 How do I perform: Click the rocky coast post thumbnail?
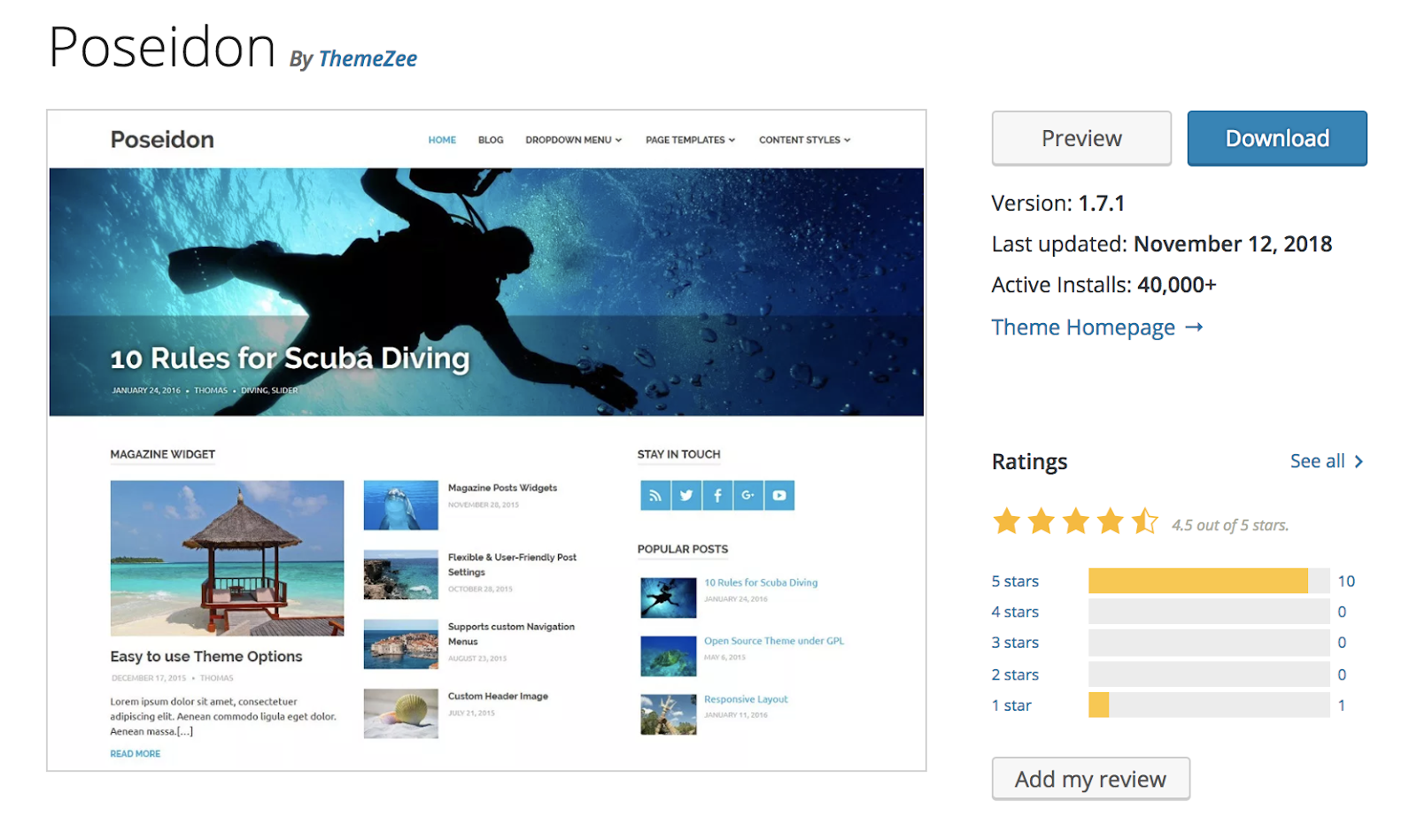[401, 575]
